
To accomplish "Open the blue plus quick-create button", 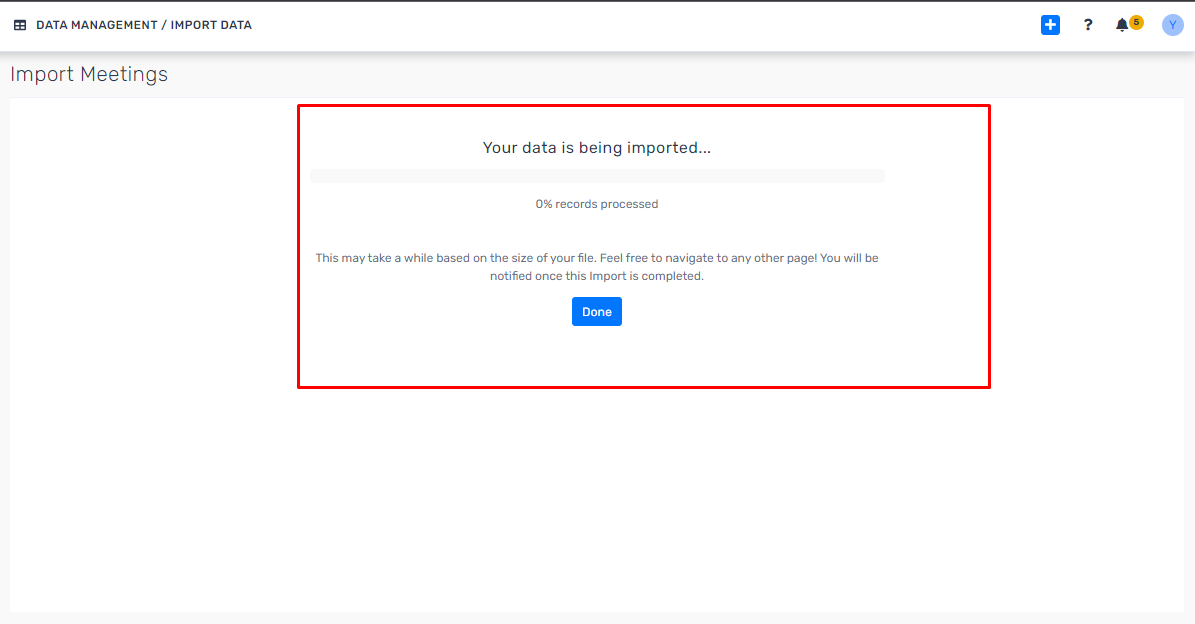I will point(1050,25).
